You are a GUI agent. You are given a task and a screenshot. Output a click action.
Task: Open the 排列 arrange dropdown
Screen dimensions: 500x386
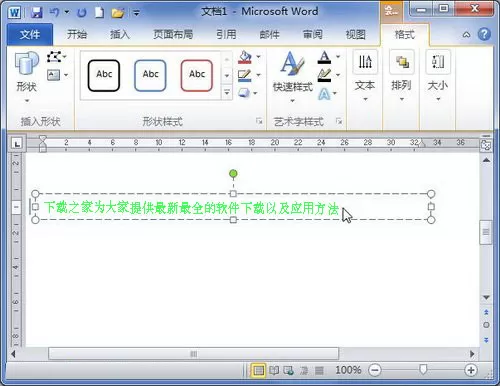pyautogui.click(x=401, y=76)
